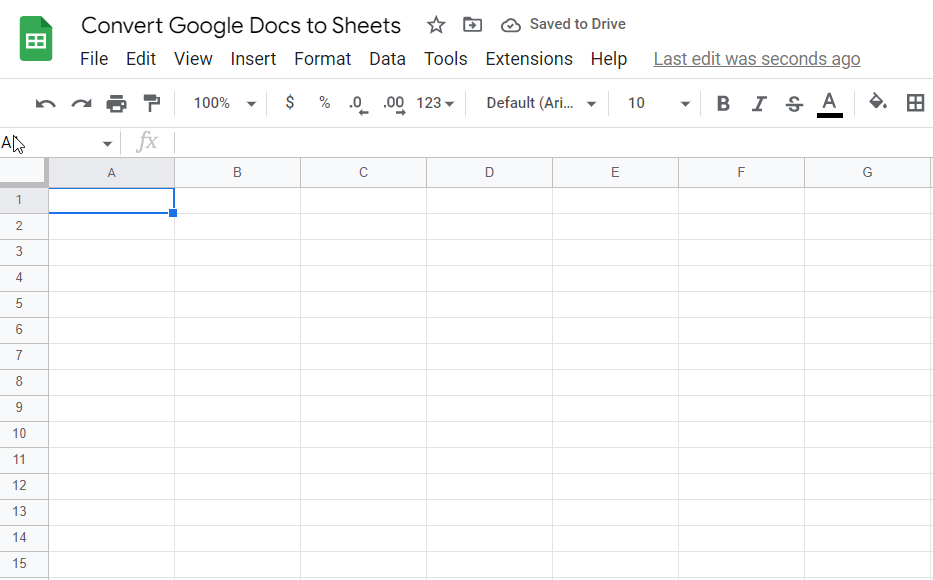The height and width of the screenshot is (580, 933).
Task: Decrease decimal places
Action: click(358, 104)
